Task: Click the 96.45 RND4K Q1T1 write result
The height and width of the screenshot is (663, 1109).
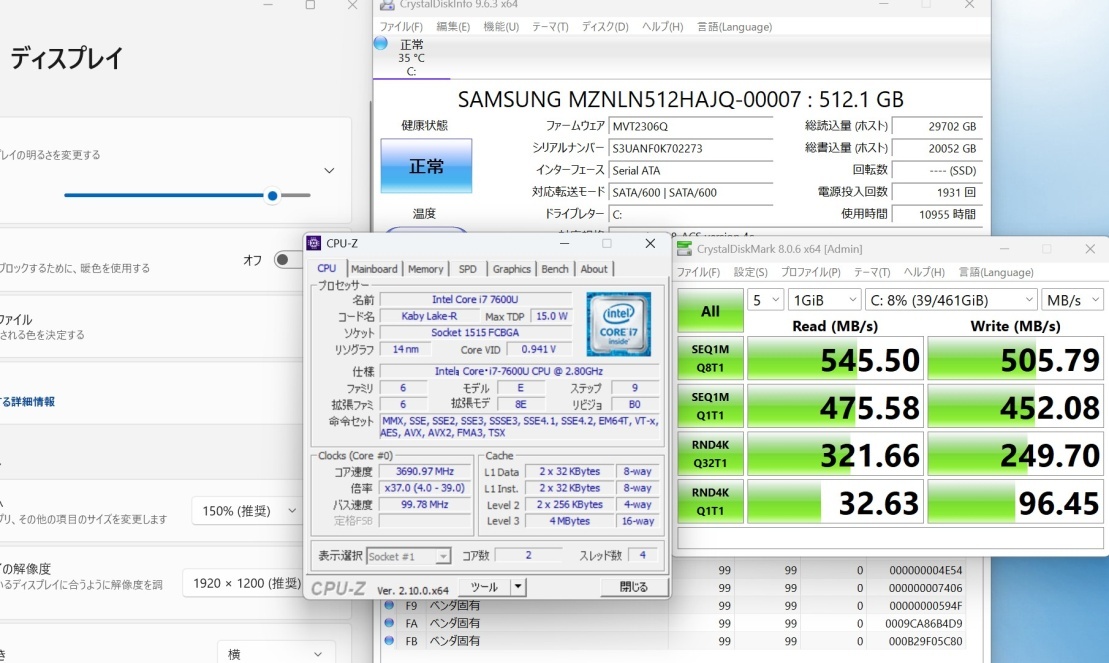Action: (1015, 502)
